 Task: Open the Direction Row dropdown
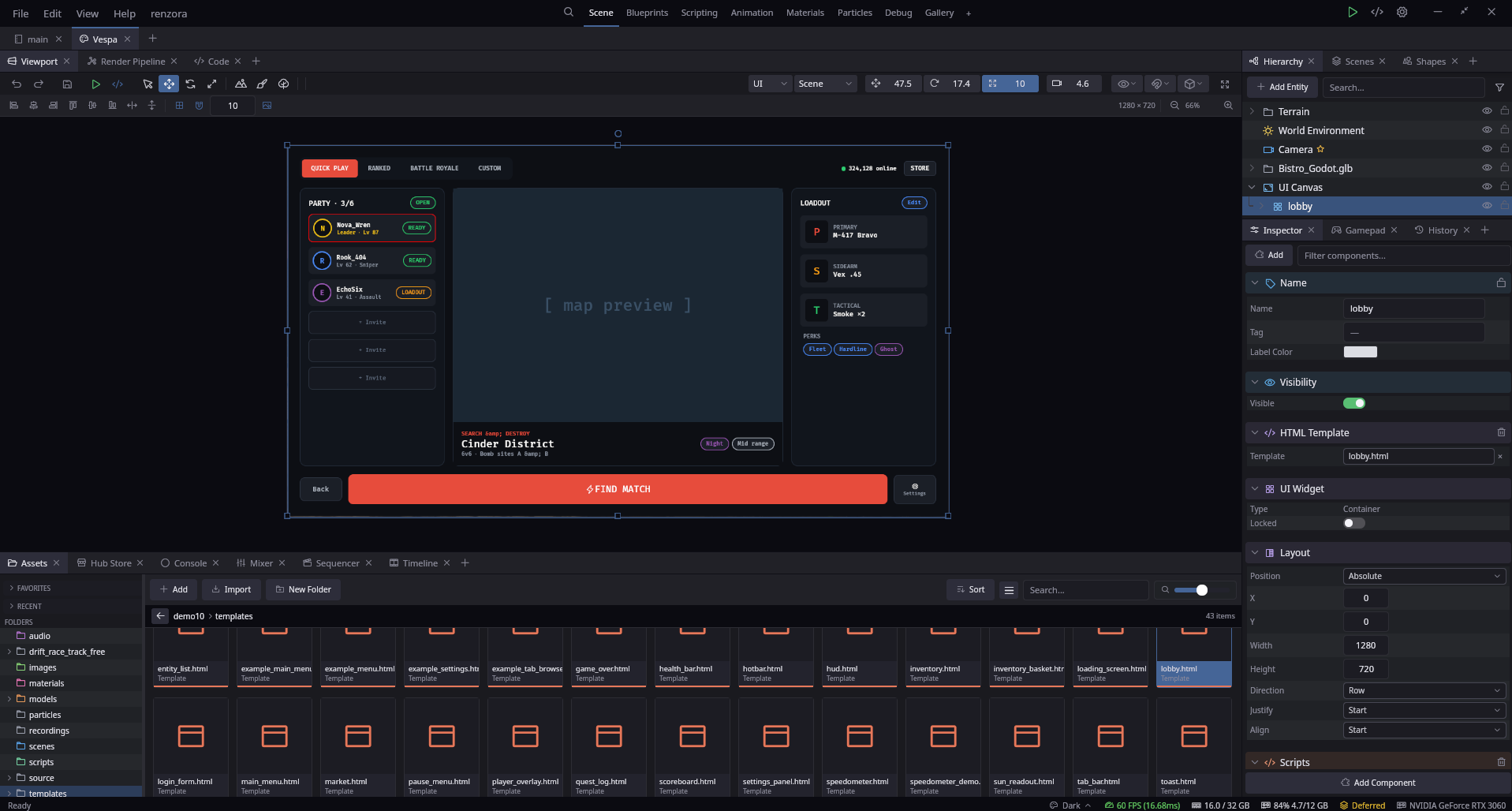(x=1424, y=690)
